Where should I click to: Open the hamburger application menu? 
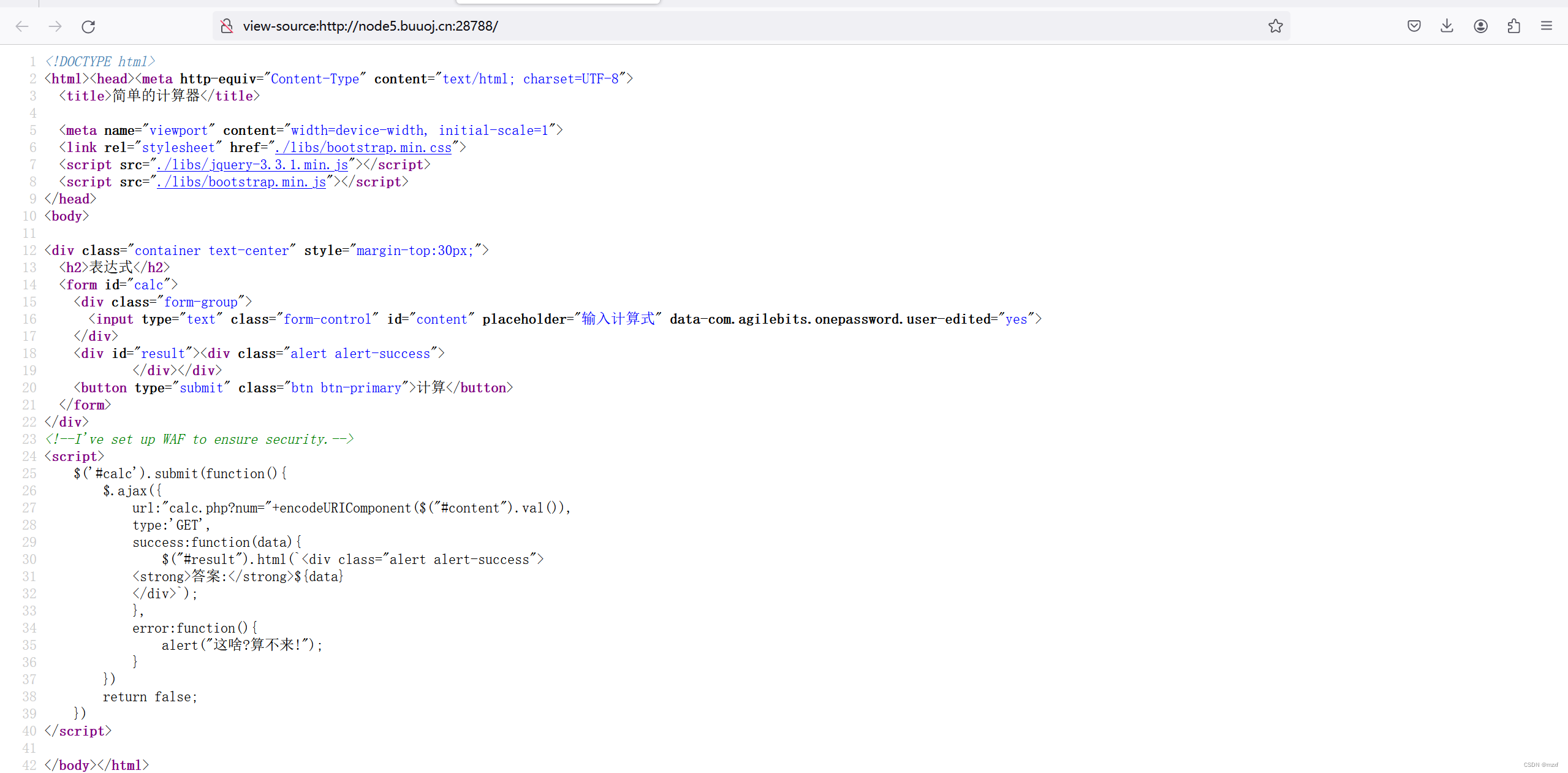click(1547, 26)
